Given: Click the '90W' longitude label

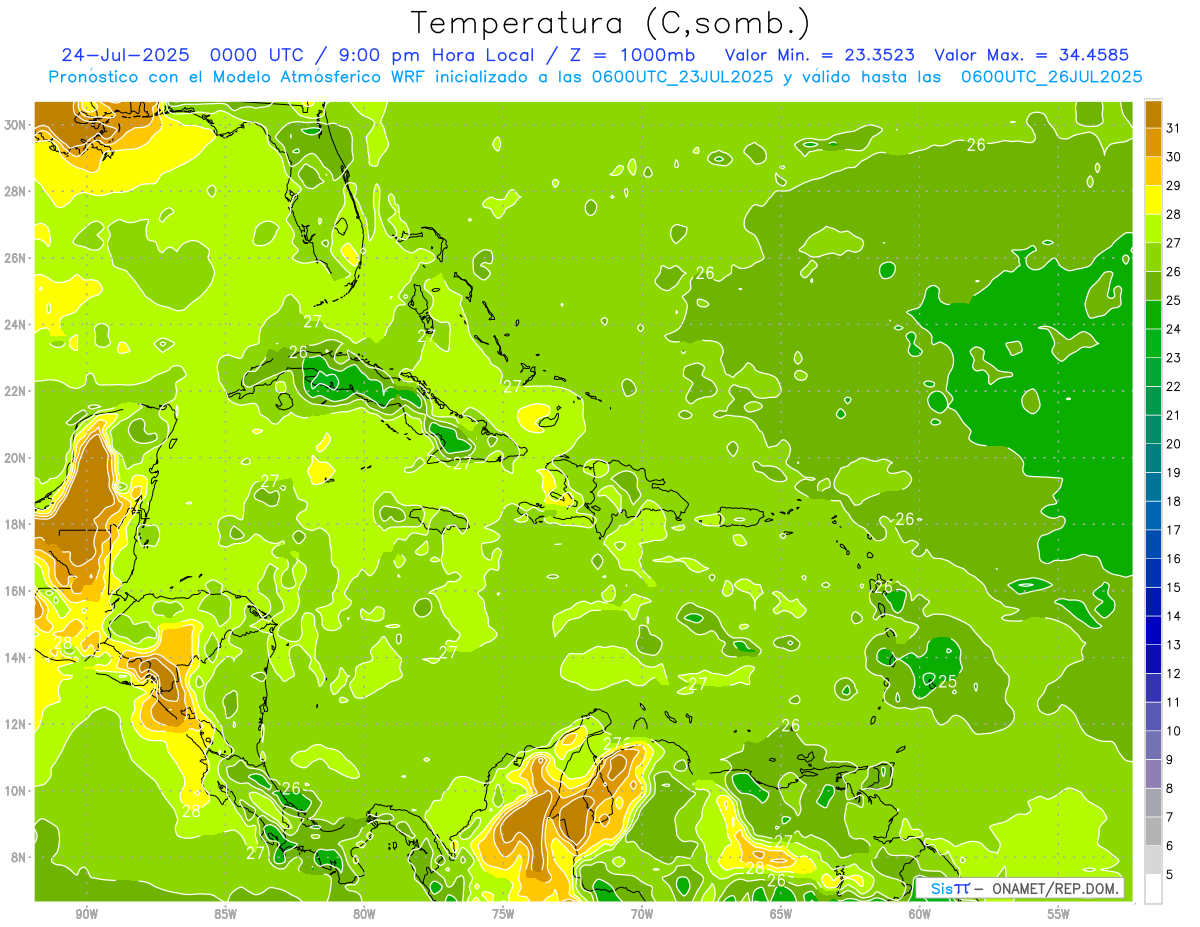Looking at the screenshot, I should pyautogui.click(x=86, y=914).
